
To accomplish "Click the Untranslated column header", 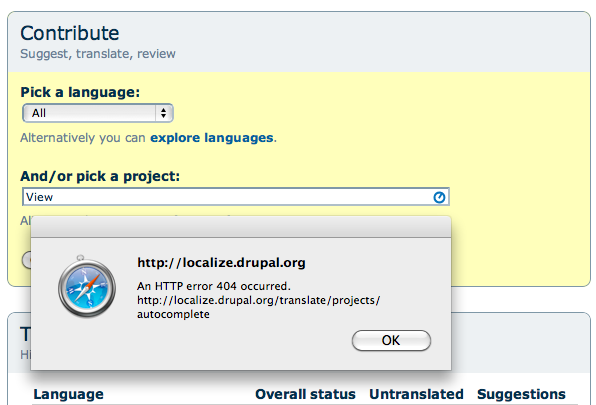I will pos(416,394).
